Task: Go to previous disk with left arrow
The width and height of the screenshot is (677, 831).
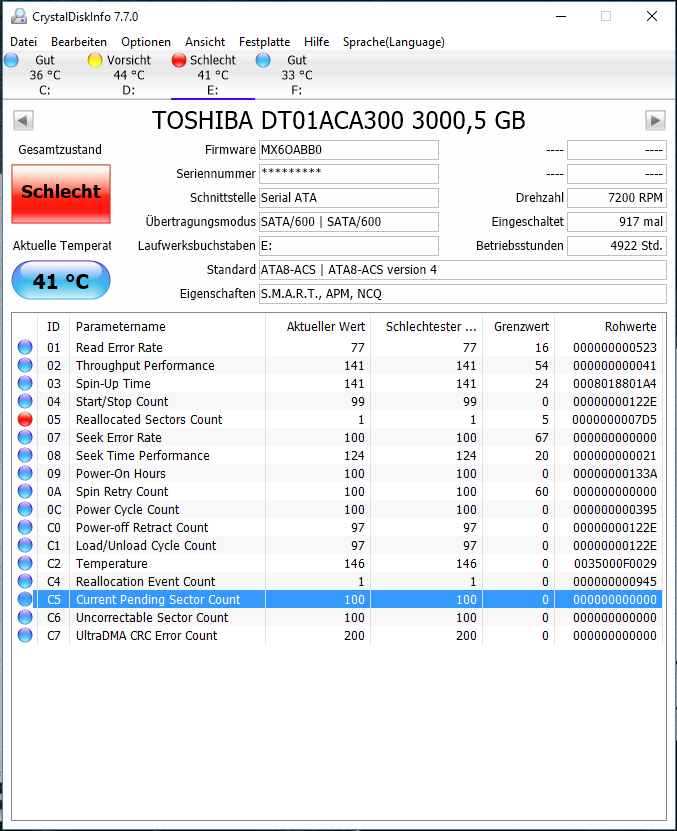Action: point(23,120)
